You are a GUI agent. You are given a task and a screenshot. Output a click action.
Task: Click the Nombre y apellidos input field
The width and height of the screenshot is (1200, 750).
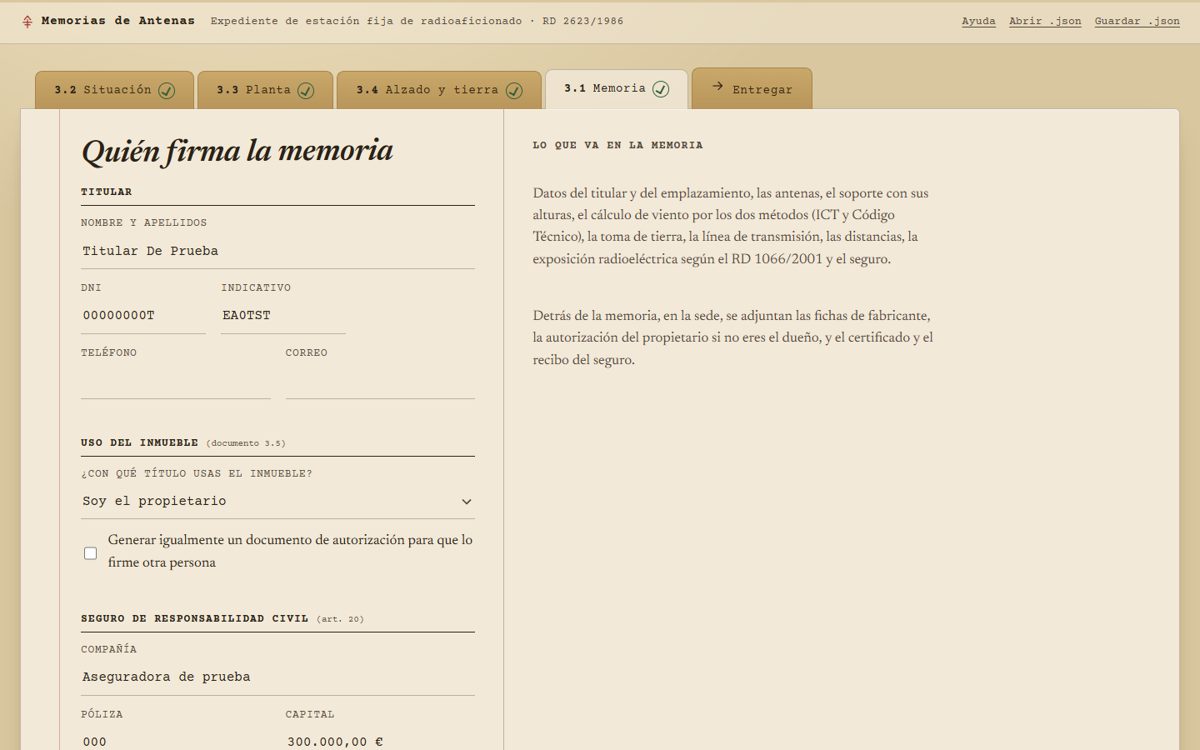coord(278,251)
